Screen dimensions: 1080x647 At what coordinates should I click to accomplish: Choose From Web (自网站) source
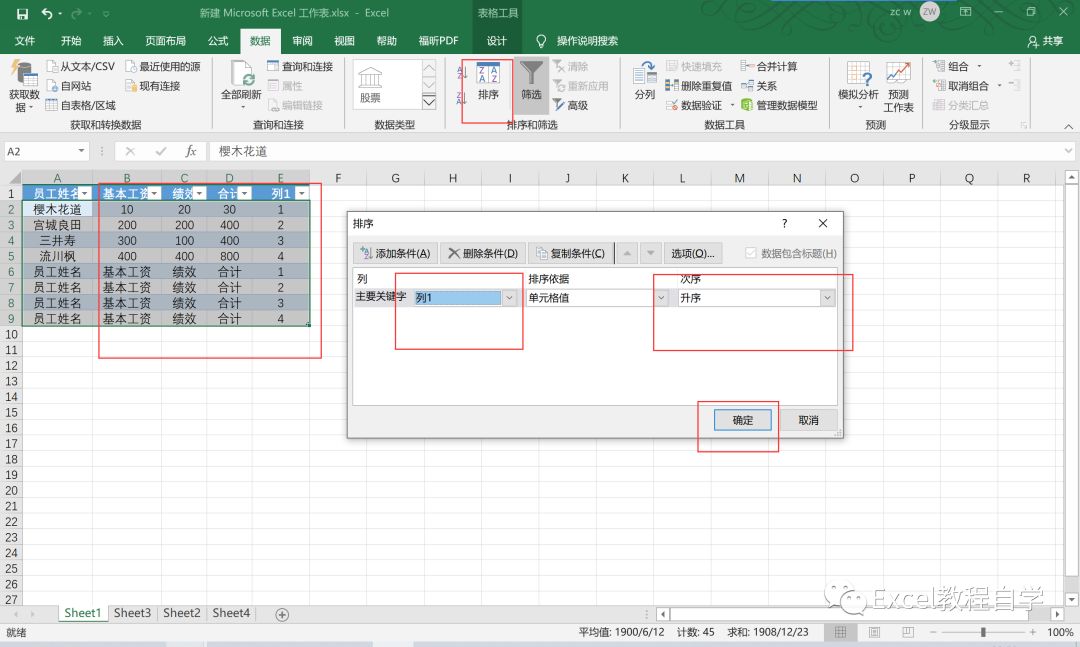click(x=69, y=85)
